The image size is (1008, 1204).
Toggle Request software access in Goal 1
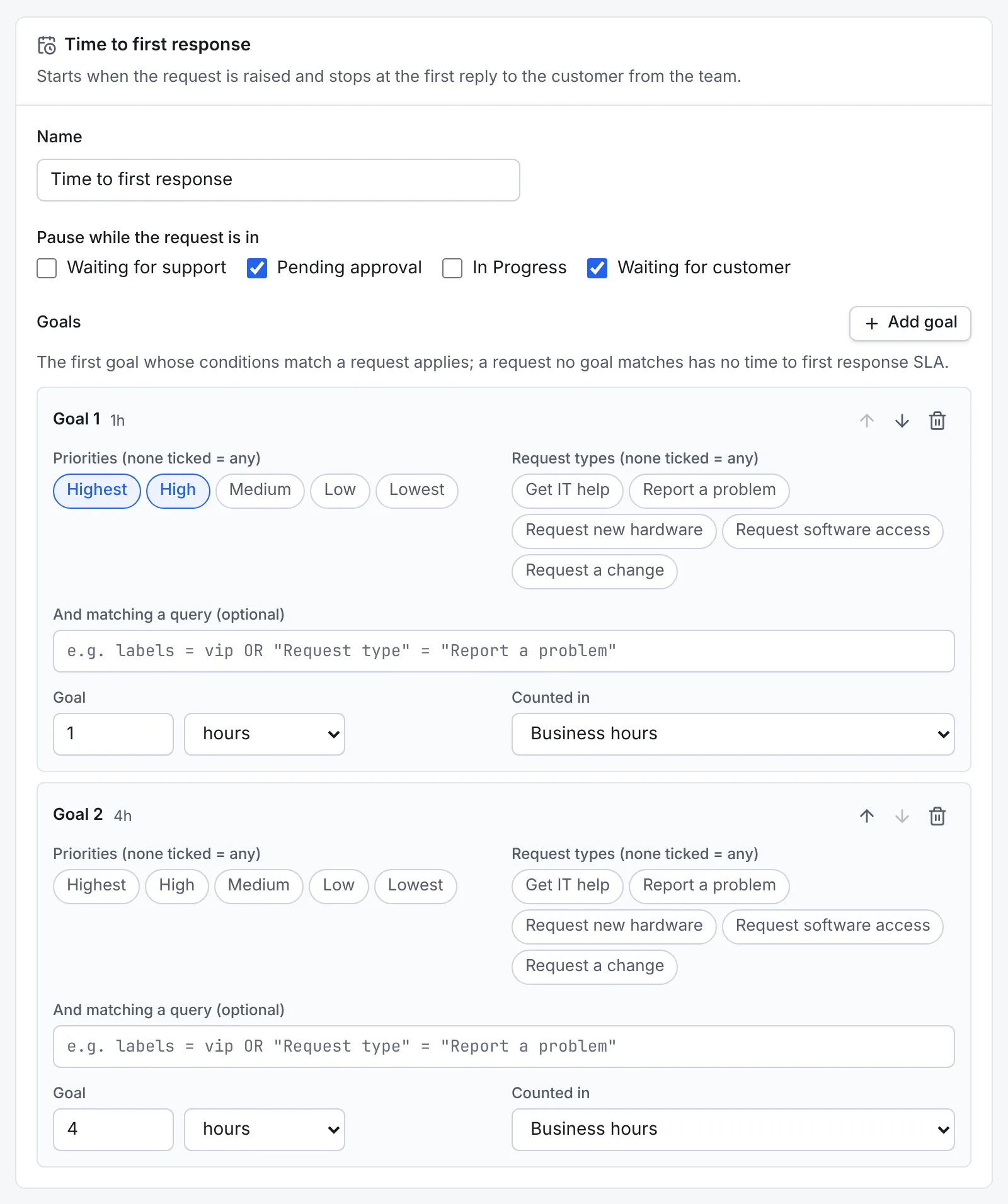(833, 531)
